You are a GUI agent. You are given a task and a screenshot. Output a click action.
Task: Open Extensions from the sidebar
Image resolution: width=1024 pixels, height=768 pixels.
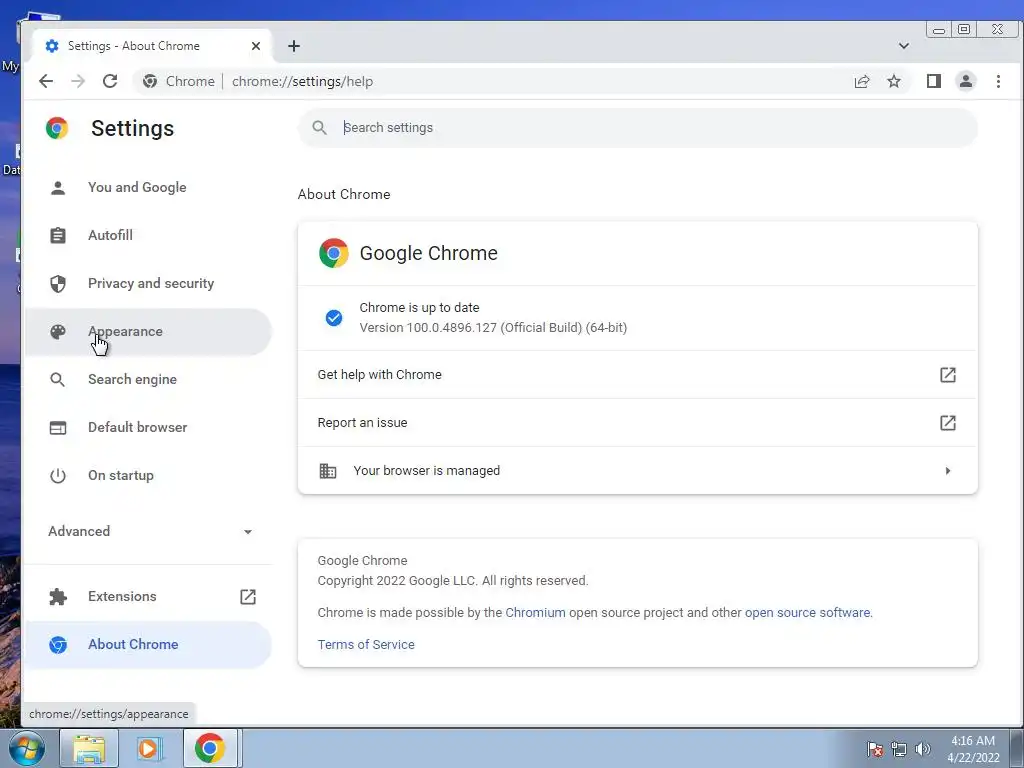[148, 596]
